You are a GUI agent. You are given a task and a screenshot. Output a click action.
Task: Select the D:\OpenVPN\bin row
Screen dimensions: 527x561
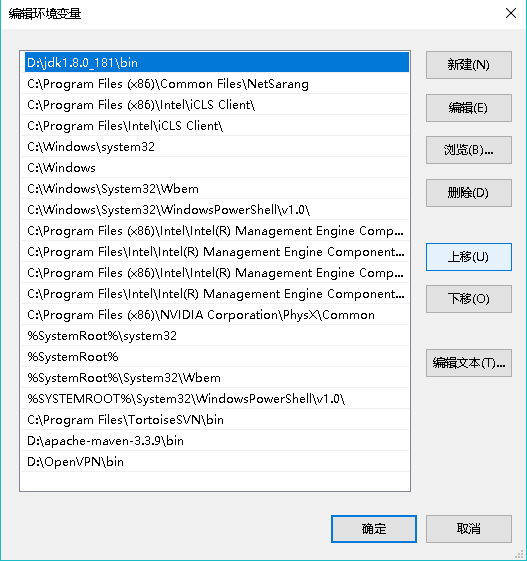(217, 462)
